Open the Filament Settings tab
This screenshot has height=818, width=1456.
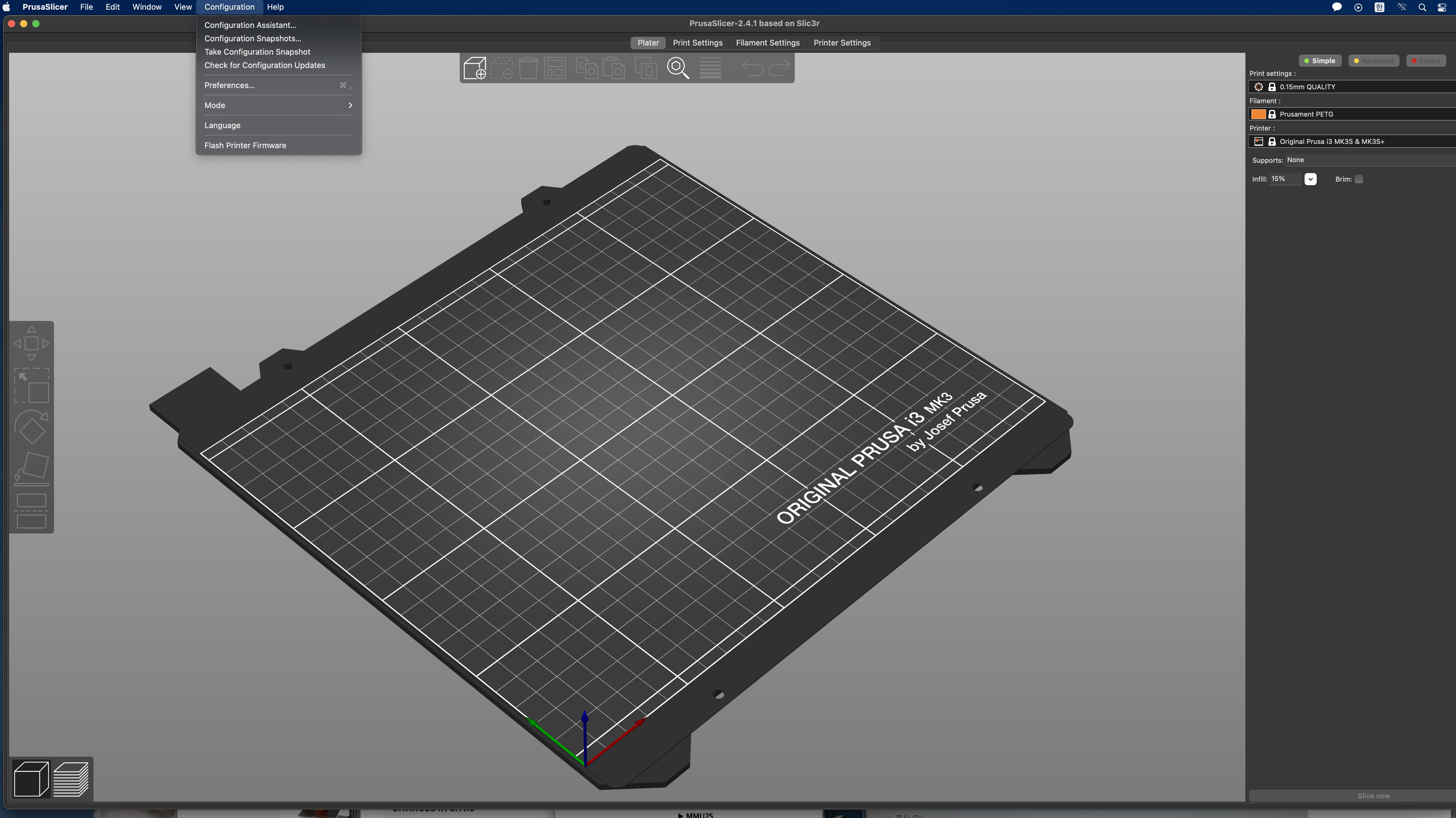[767, 43]
